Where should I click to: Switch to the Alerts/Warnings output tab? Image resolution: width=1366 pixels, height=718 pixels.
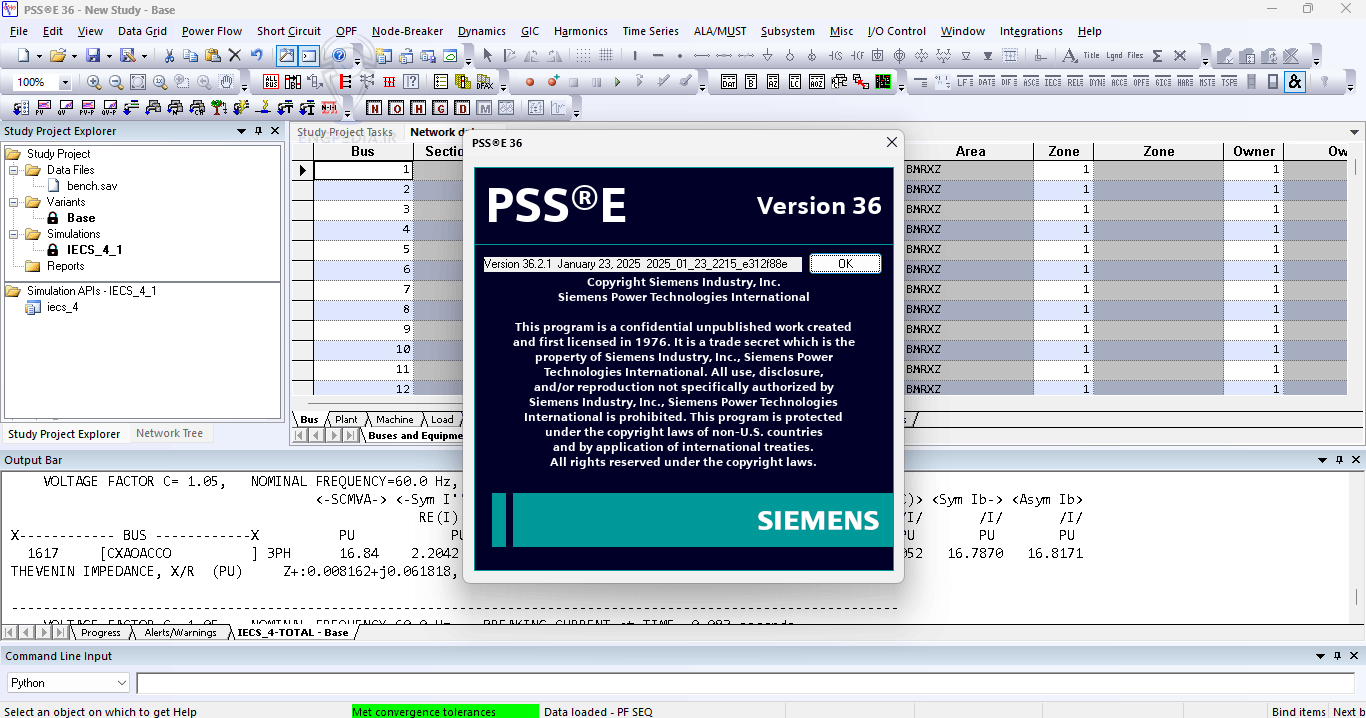pos(180,633)
